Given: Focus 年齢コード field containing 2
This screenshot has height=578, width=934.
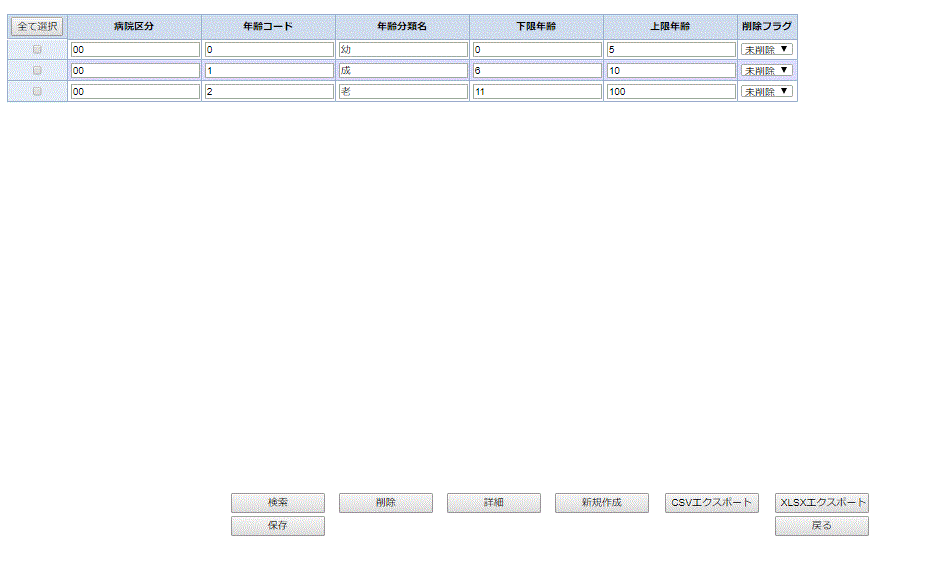Looking at the screenshot, I should [269, 91].
